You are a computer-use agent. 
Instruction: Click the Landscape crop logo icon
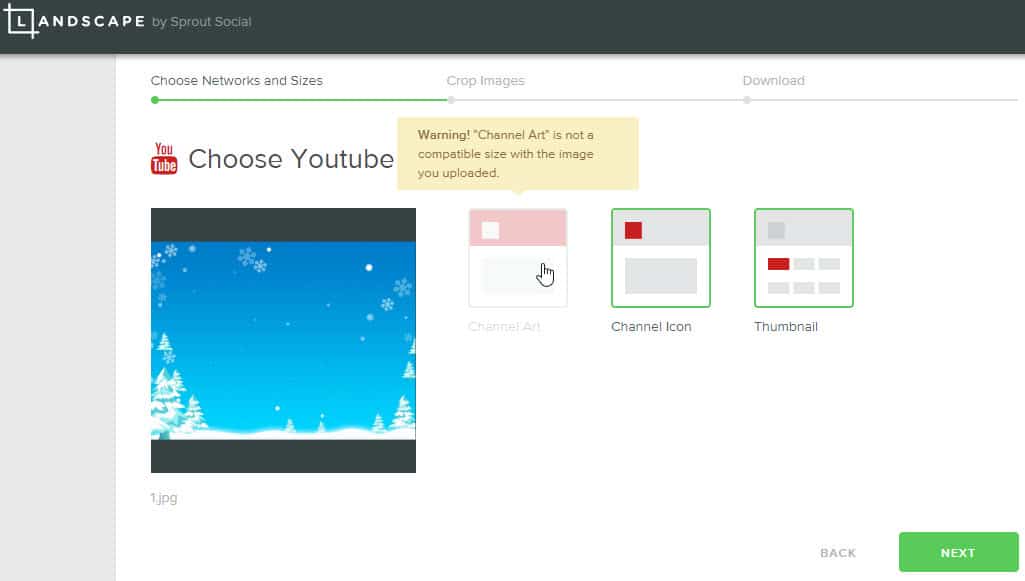tap(21, 21)
